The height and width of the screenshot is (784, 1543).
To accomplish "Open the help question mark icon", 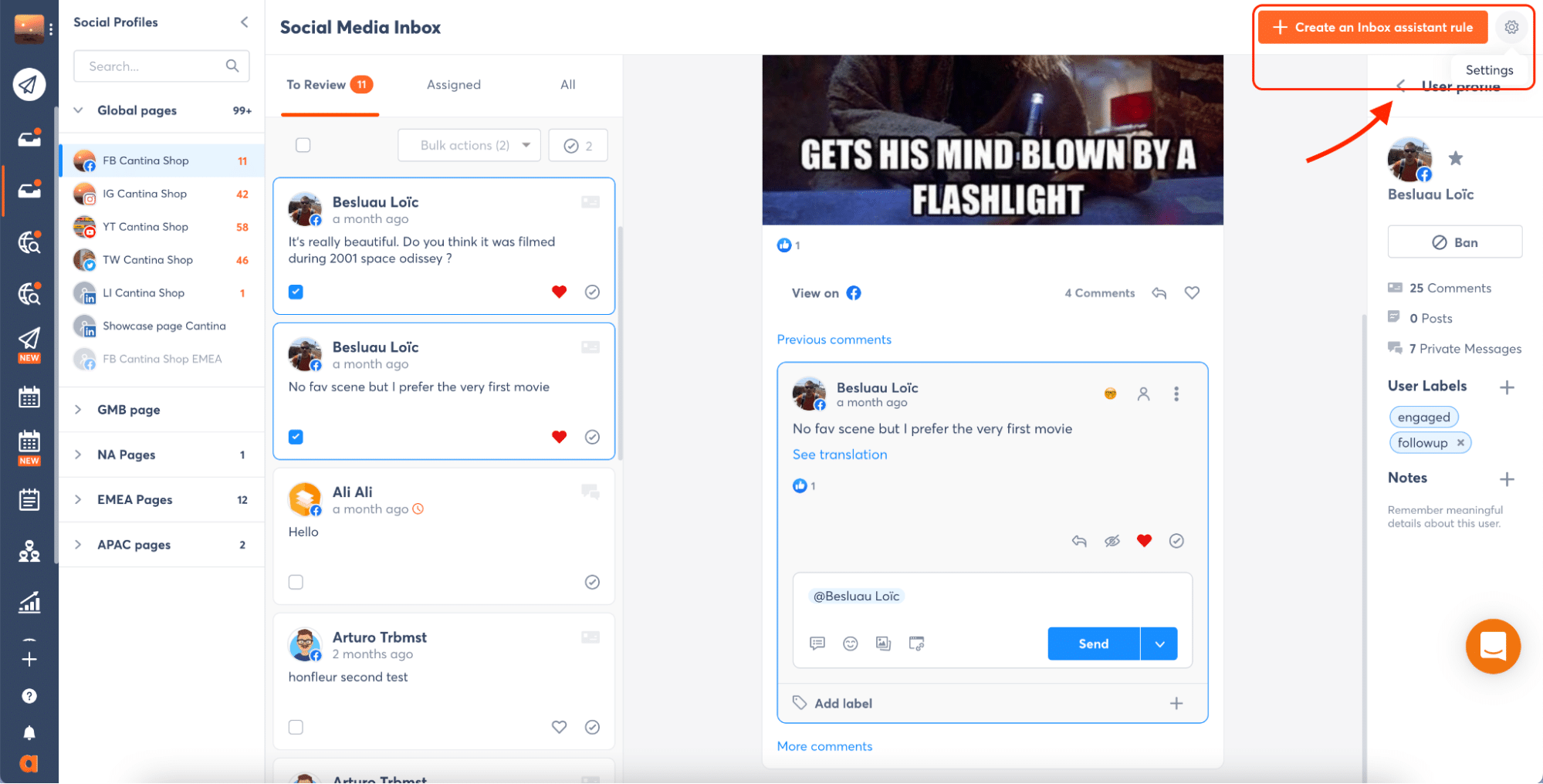I will (x=29, y=696).
